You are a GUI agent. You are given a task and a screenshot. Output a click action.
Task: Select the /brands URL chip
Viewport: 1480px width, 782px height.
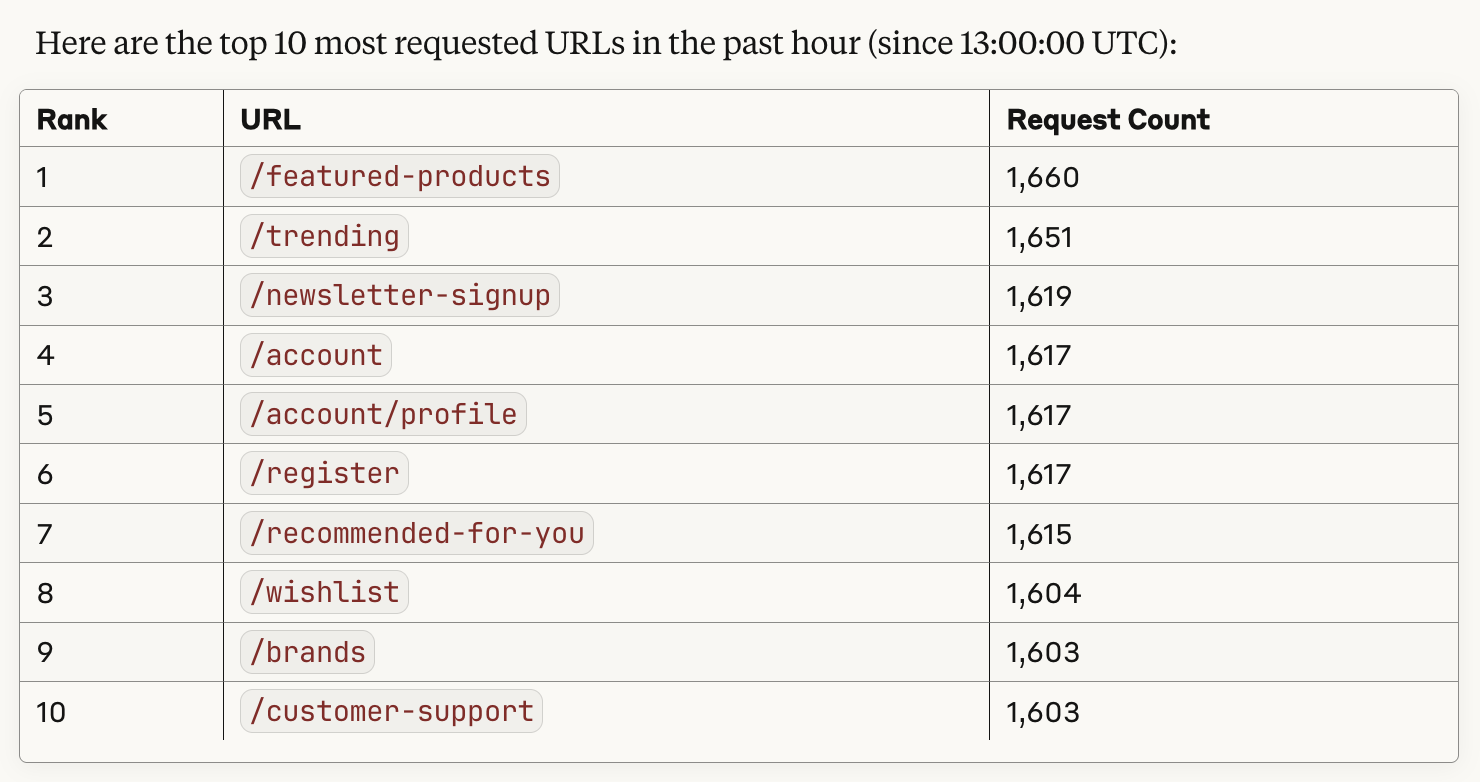308,652
